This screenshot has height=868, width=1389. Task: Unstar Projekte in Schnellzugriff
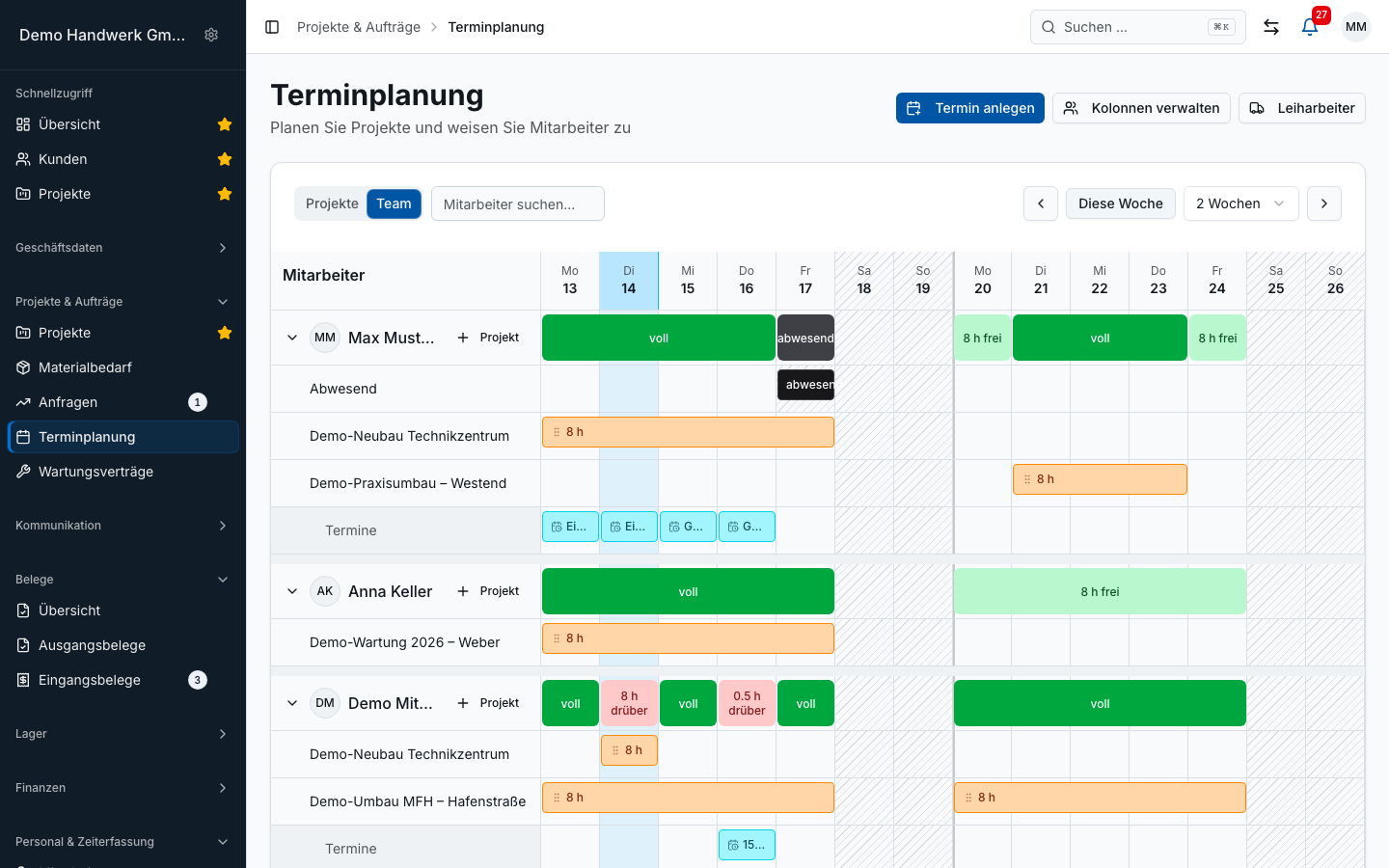225,194
